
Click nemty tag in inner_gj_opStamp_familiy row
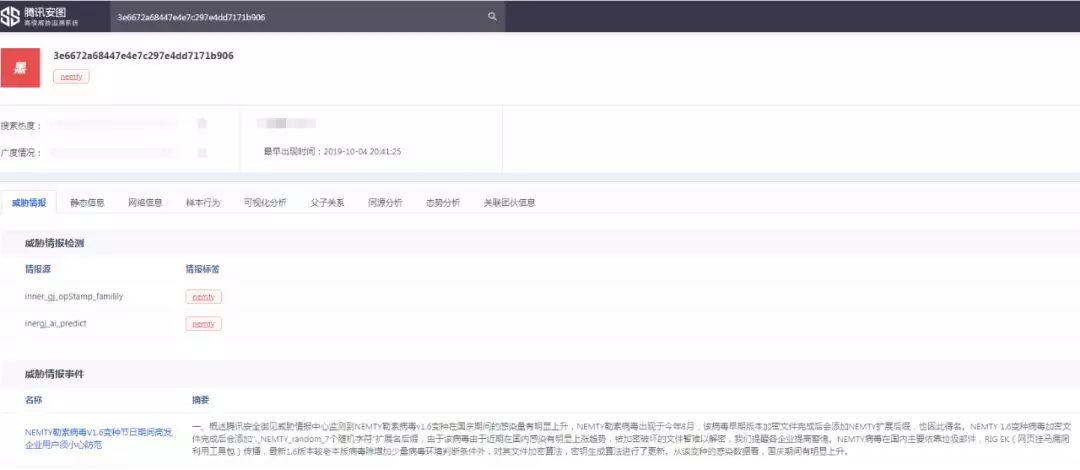(x=203, y=297)
